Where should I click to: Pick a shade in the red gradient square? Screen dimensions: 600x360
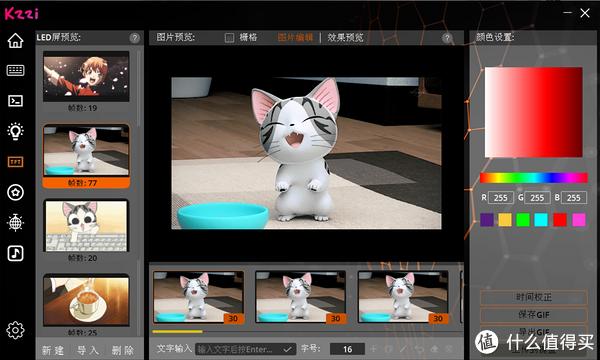click(x=533, y=112)
